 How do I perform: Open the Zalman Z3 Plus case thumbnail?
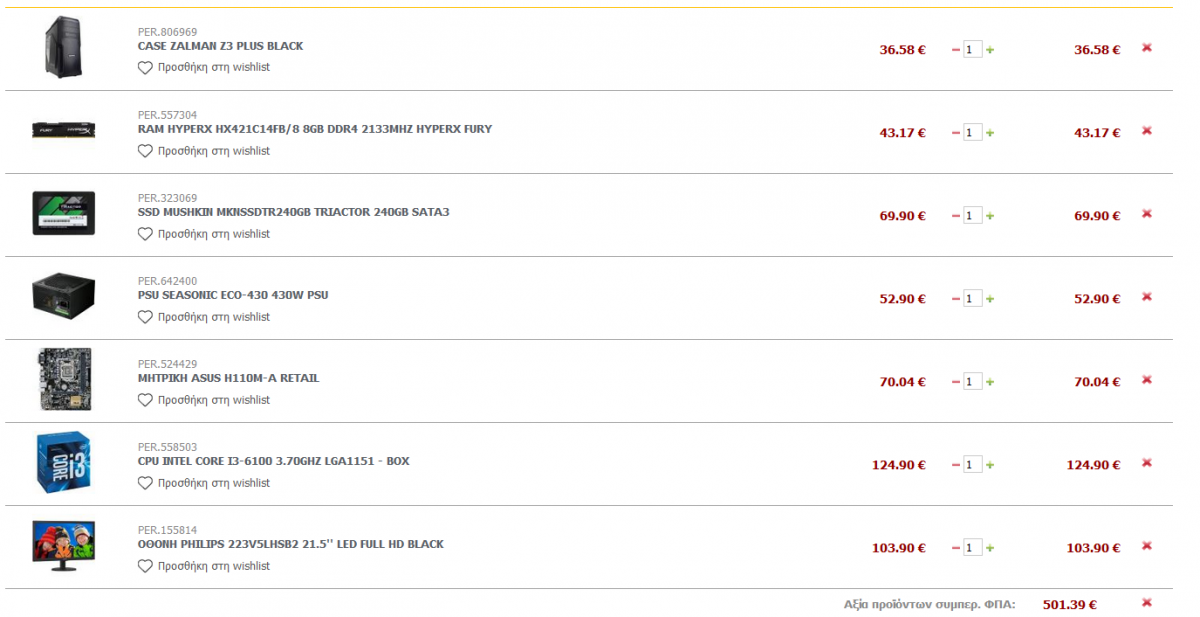(62, 47)
